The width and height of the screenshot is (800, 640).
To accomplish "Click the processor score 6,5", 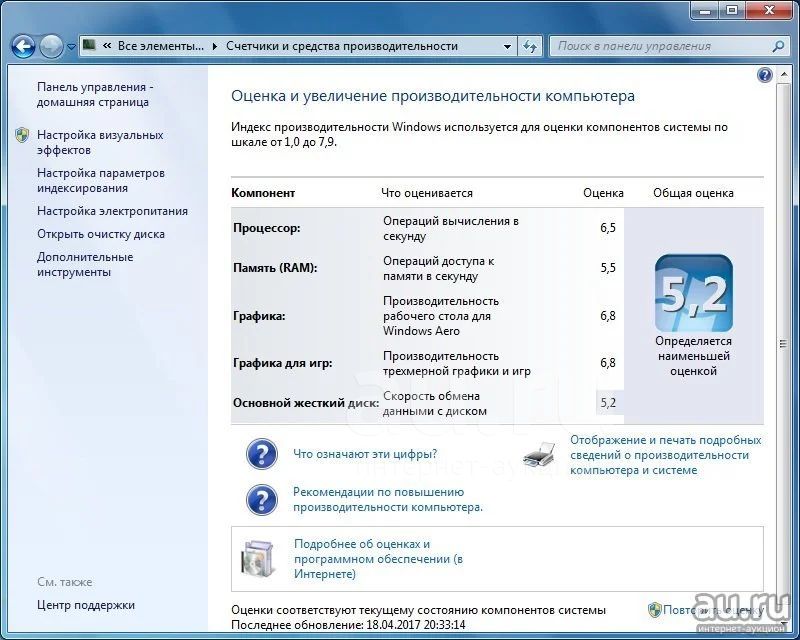I will [608, 228].
